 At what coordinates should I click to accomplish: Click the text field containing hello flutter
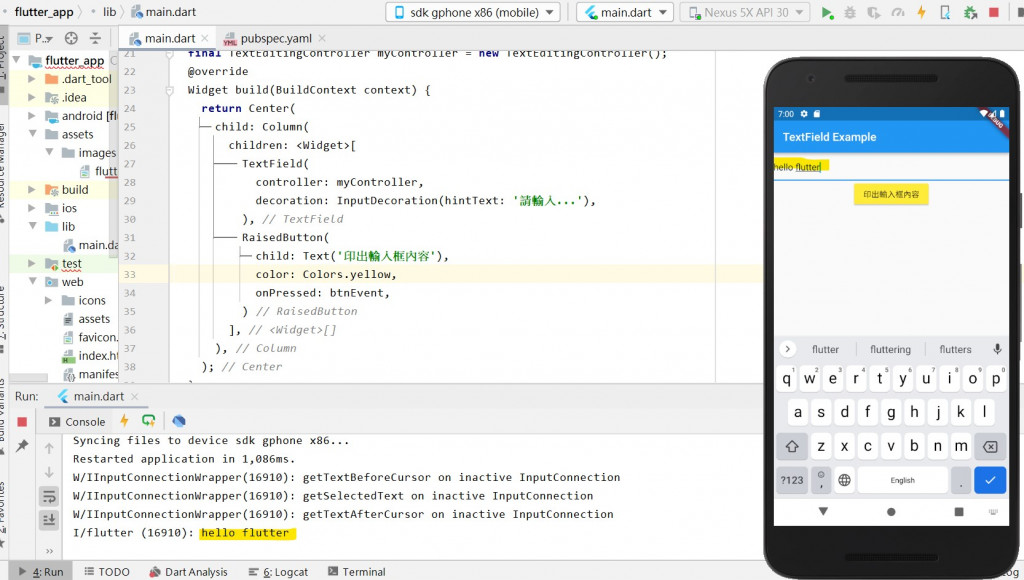pos(891,167)
